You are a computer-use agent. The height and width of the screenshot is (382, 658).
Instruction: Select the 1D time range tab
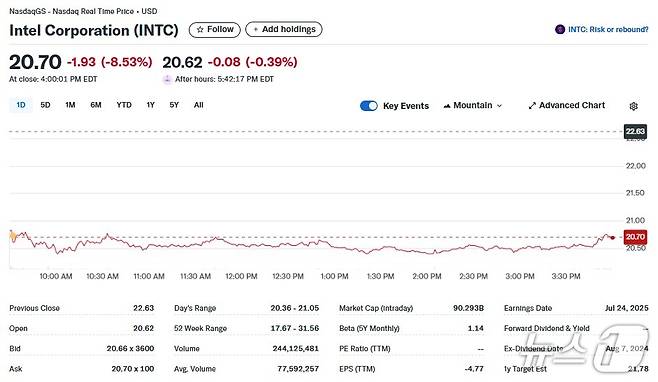pos(21,105)
